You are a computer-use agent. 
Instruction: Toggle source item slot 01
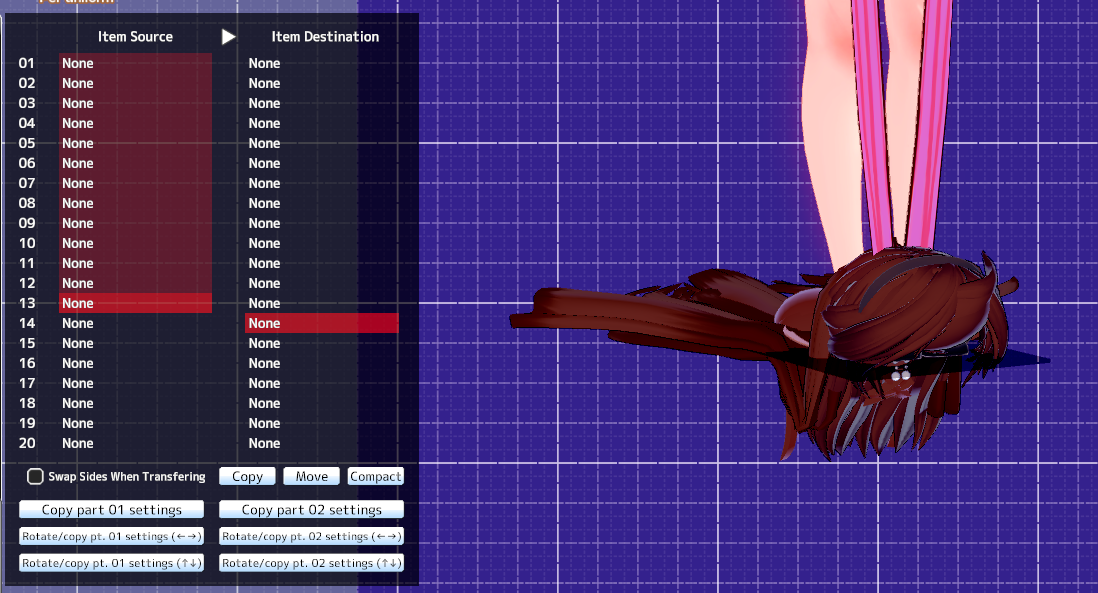135,63
